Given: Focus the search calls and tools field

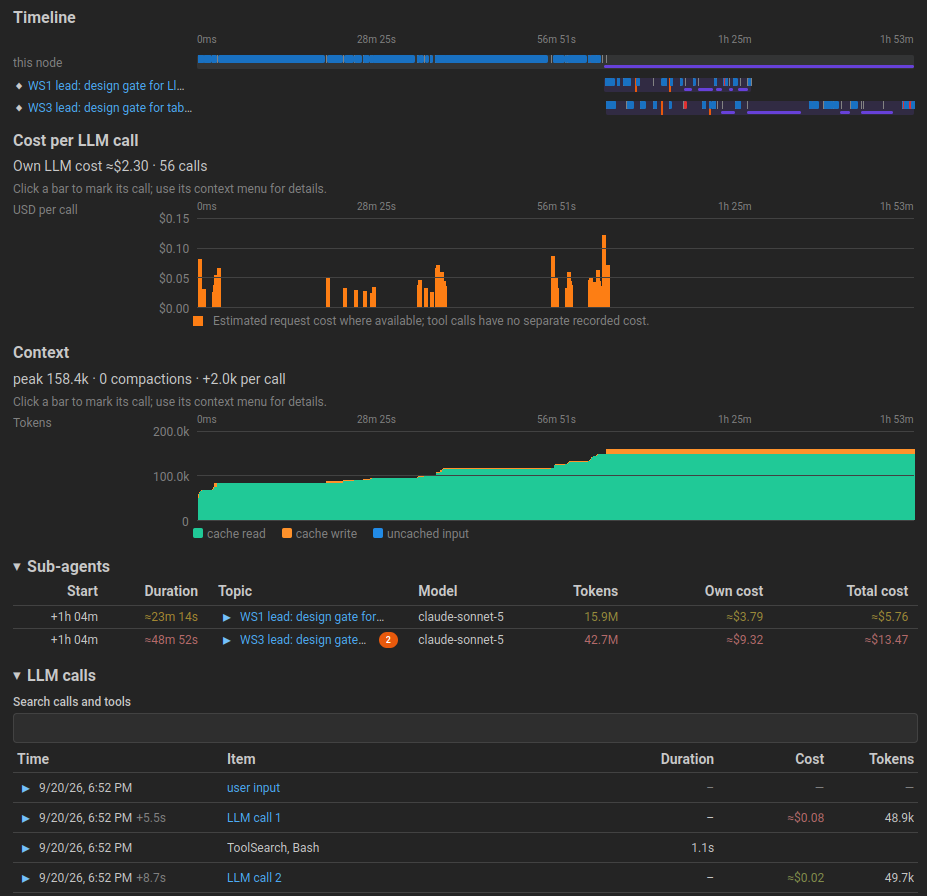Looking at the screenshot, I should point(465,728).
